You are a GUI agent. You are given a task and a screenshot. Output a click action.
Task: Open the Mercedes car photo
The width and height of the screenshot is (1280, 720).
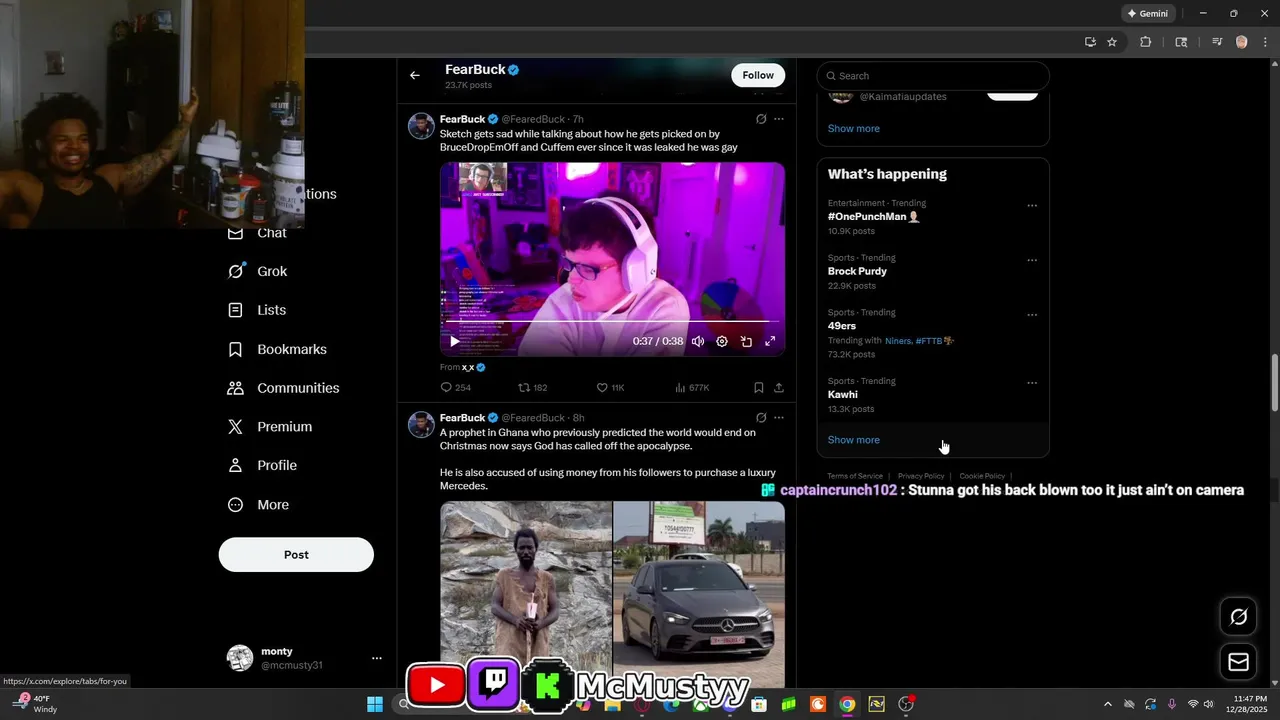point(699,594)
